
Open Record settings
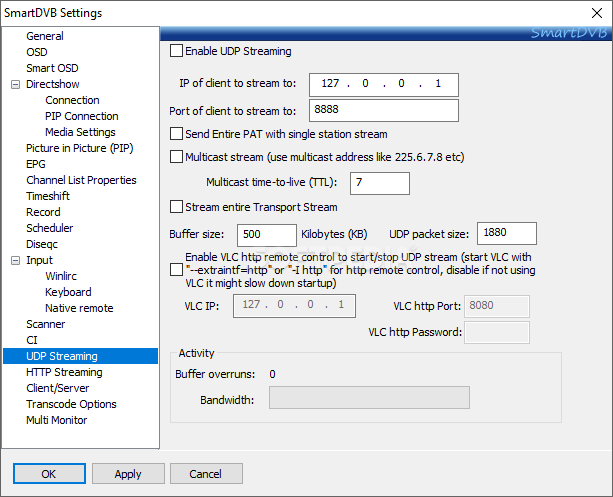coord(43,212)
